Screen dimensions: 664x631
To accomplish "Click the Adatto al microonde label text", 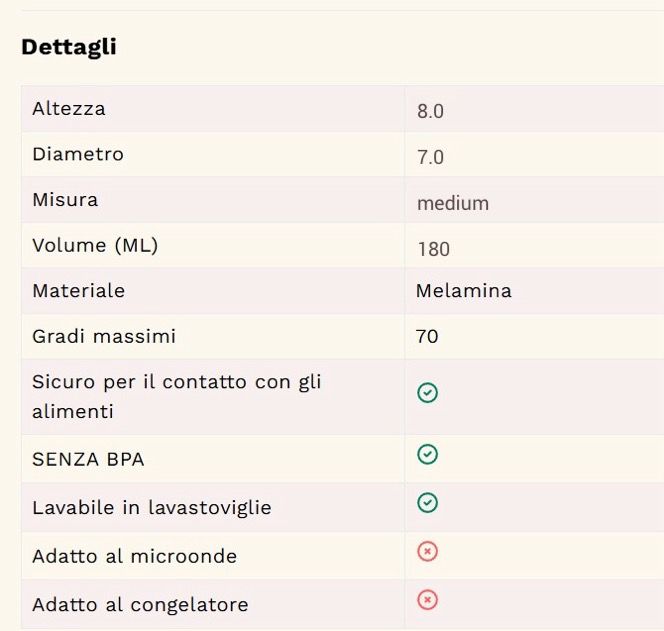I will 134,556.
